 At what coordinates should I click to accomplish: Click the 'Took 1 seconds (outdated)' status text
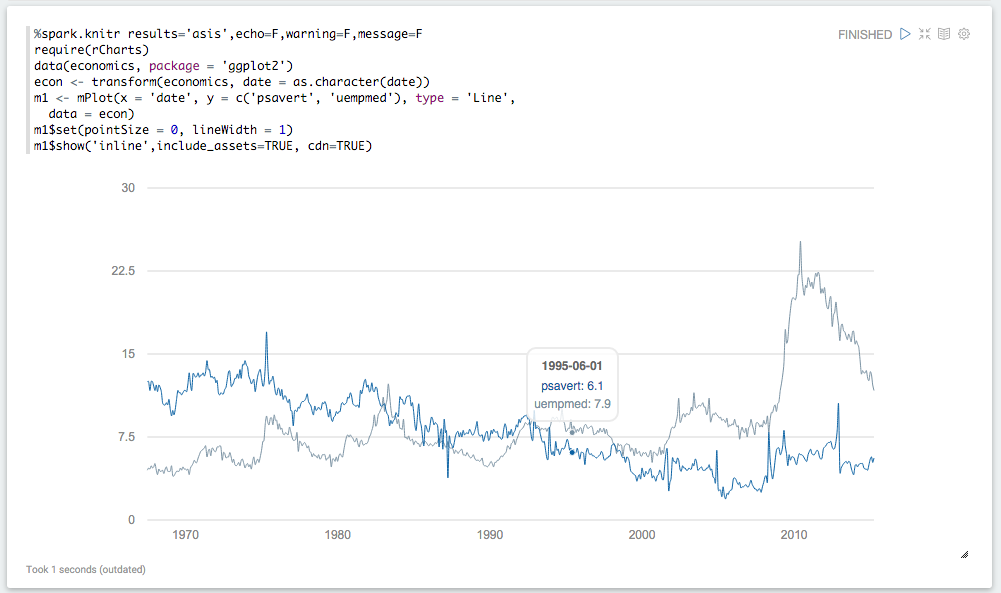pos(86,570)
